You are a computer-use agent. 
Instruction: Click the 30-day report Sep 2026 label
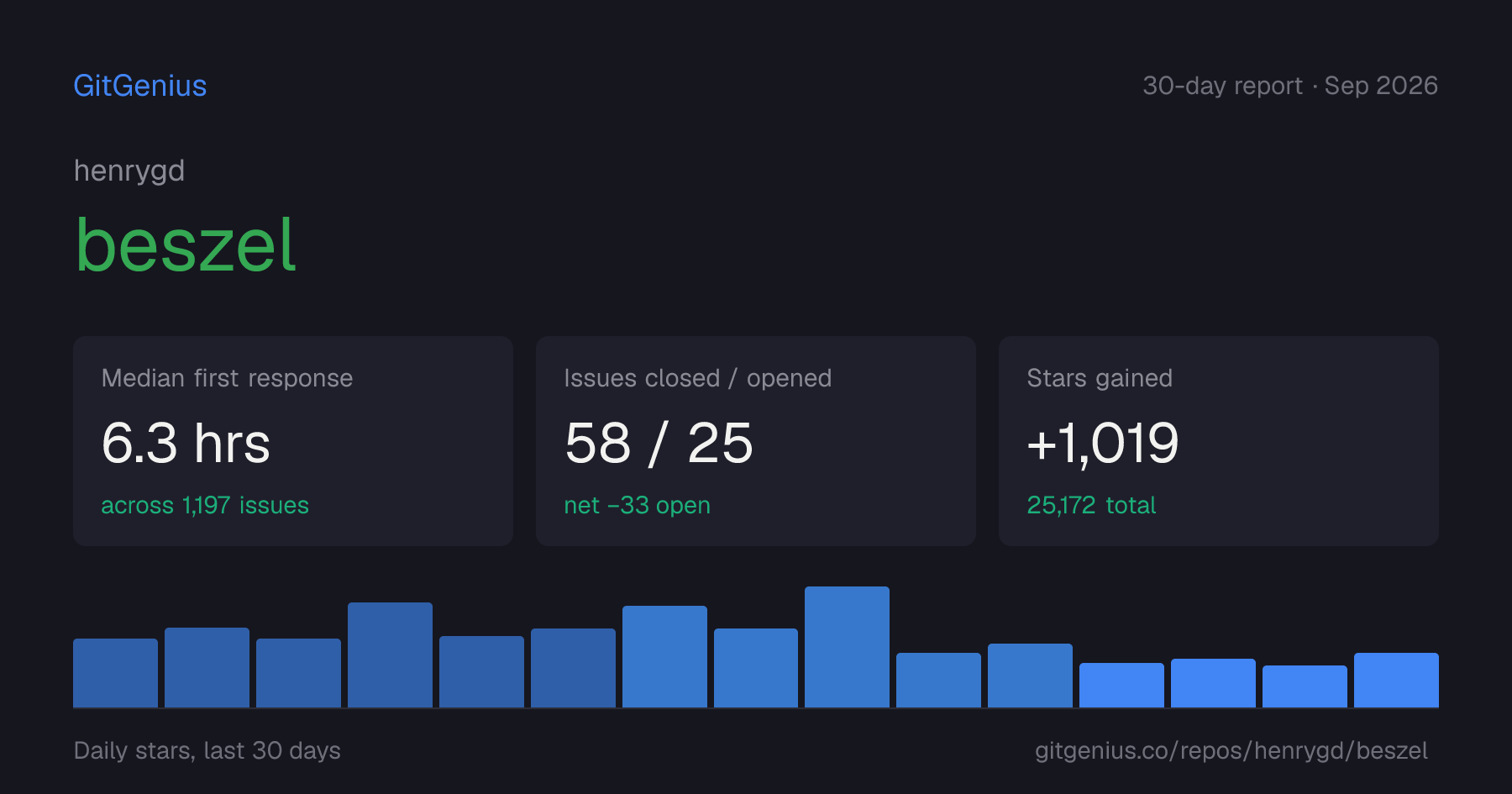click(1290, 86)
